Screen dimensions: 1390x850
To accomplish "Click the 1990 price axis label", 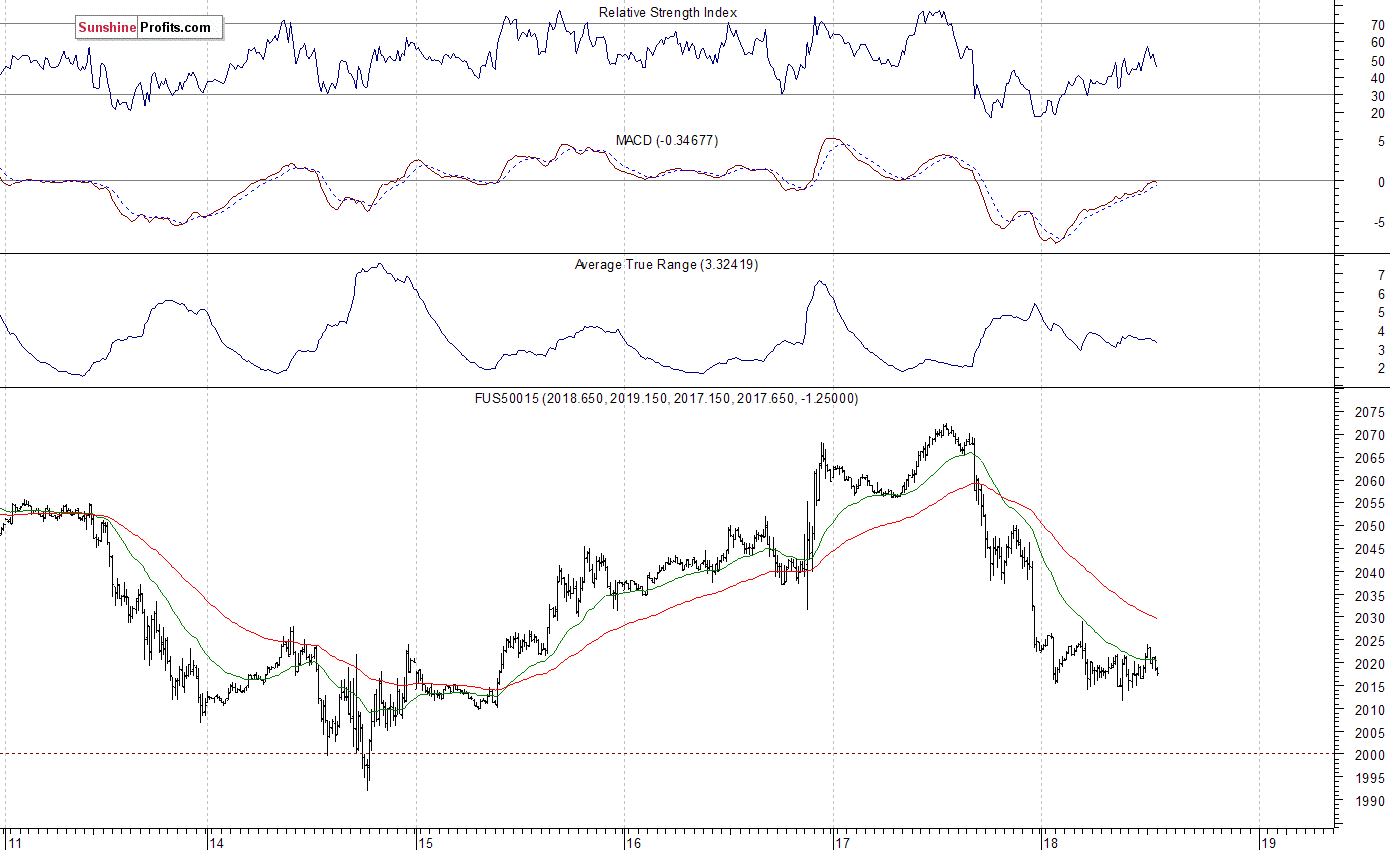I will coord(1372,802).
